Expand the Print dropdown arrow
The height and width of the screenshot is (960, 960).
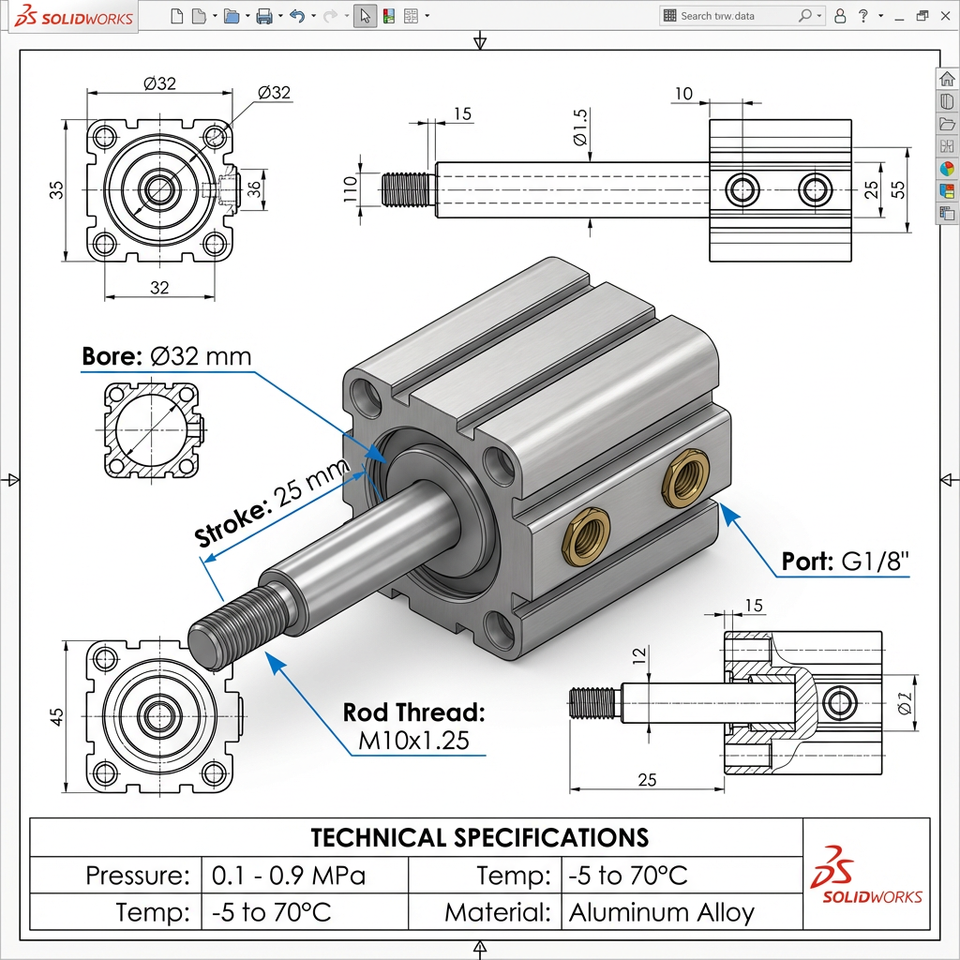[280, 16]
